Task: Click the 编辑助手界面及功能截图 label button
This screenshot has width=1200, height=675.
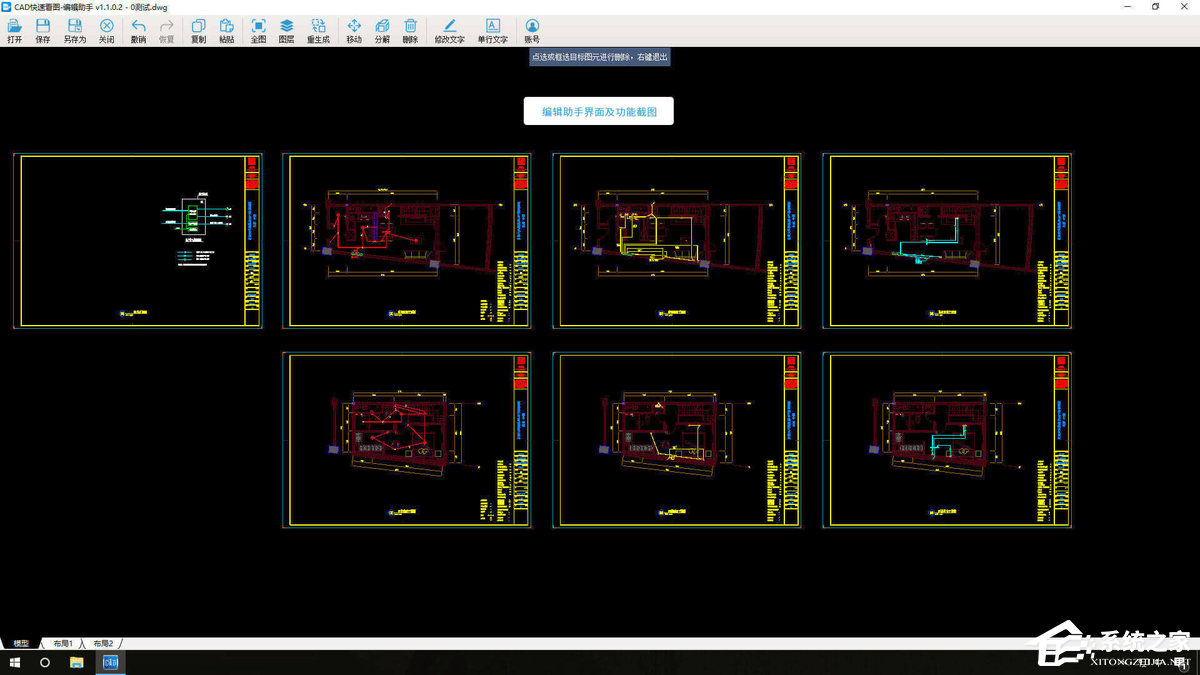Action: click(x=599, y=112)
